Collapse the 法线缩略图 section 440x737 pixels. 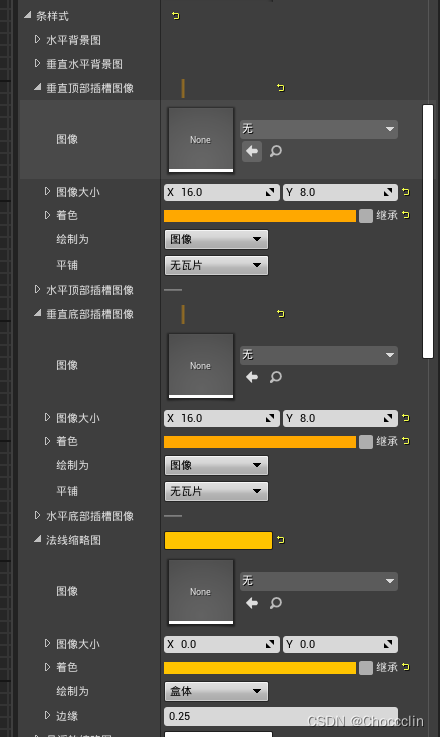38,540
